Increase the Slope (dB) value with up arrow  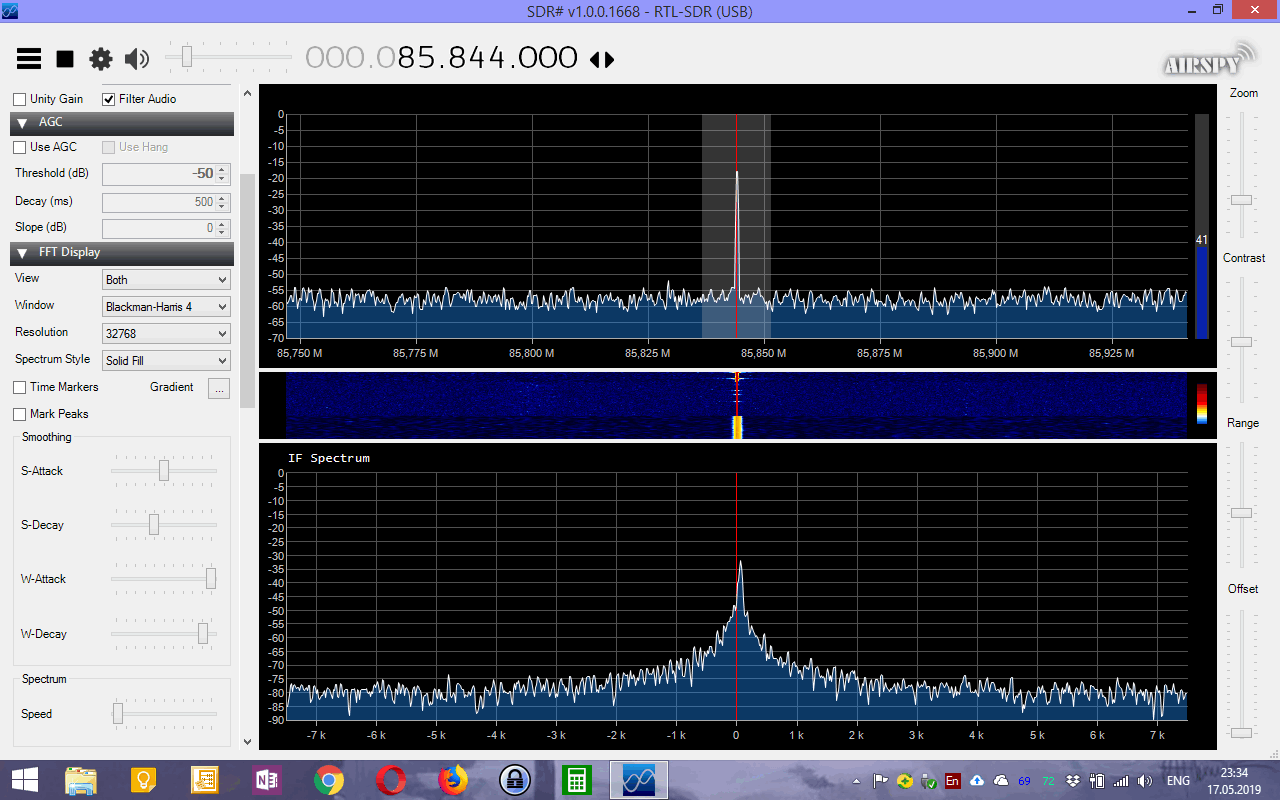pyautogui.click(x=223, y=224)
